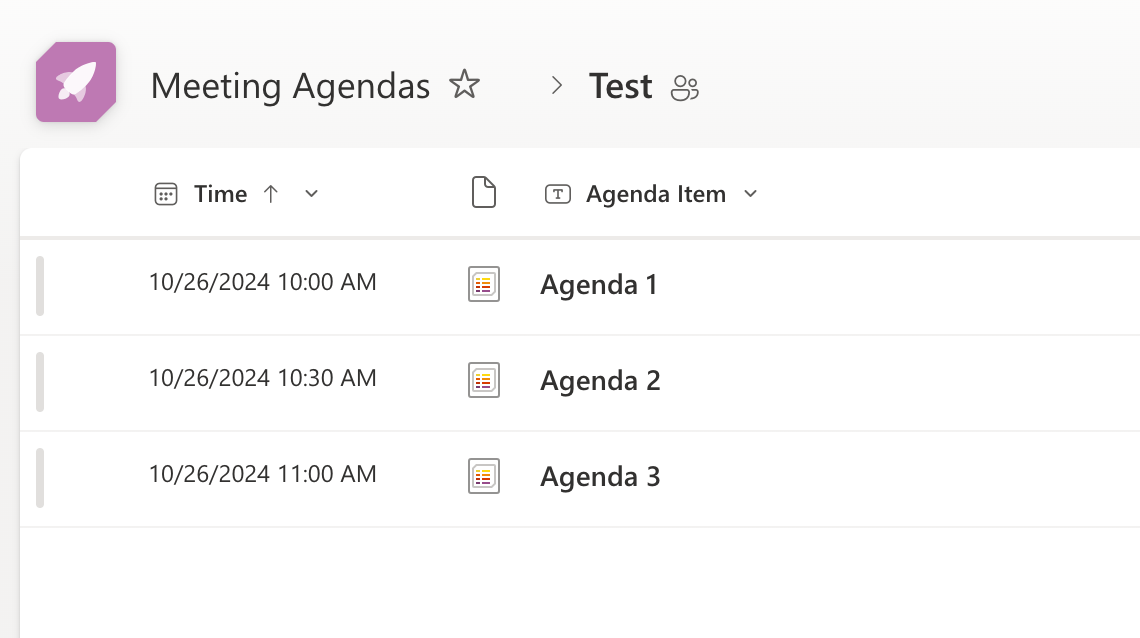The height and width of the screenshot is (638, 1140).
Task: Expand the Agenda Item column dropdown
Action: coord(751,194)
